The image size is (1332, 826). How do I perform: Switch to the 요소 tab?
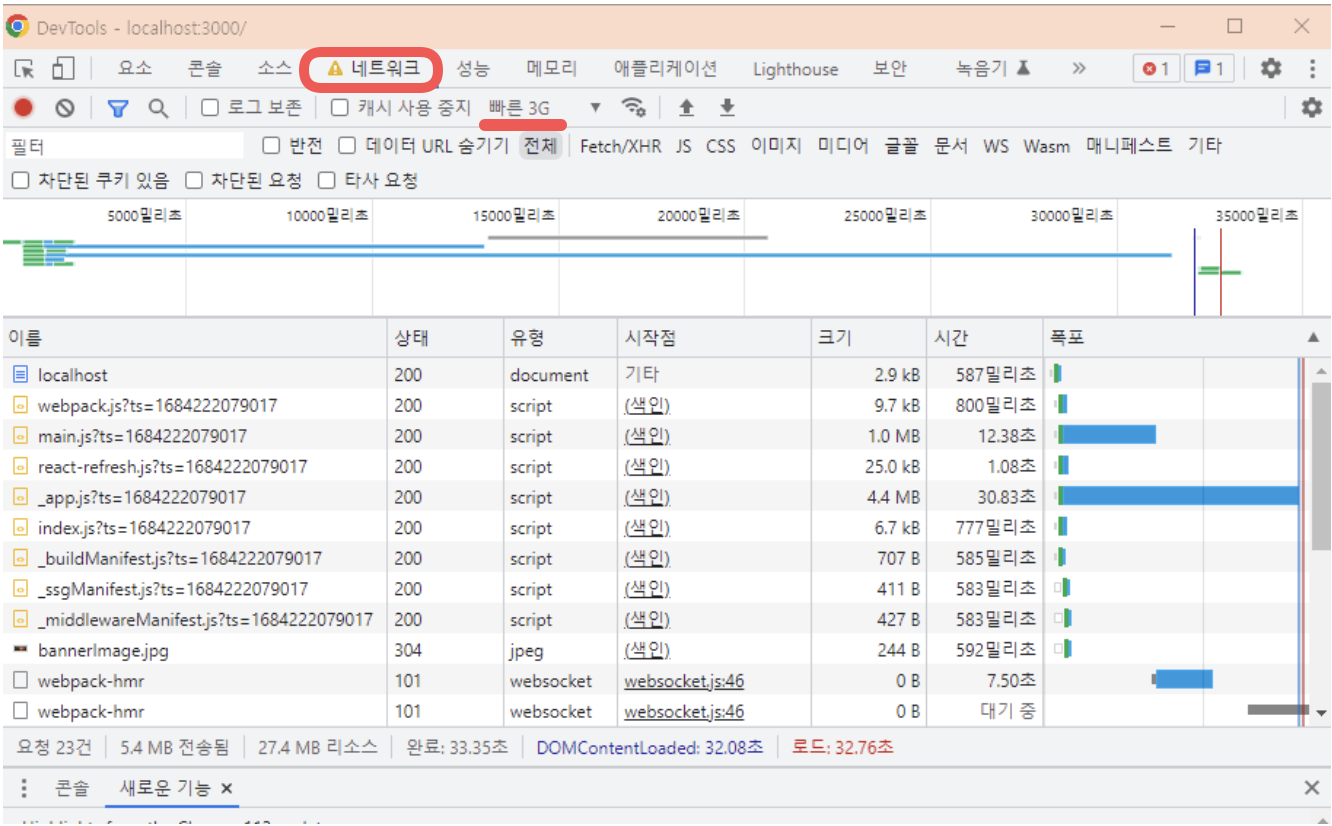point(135,68)
